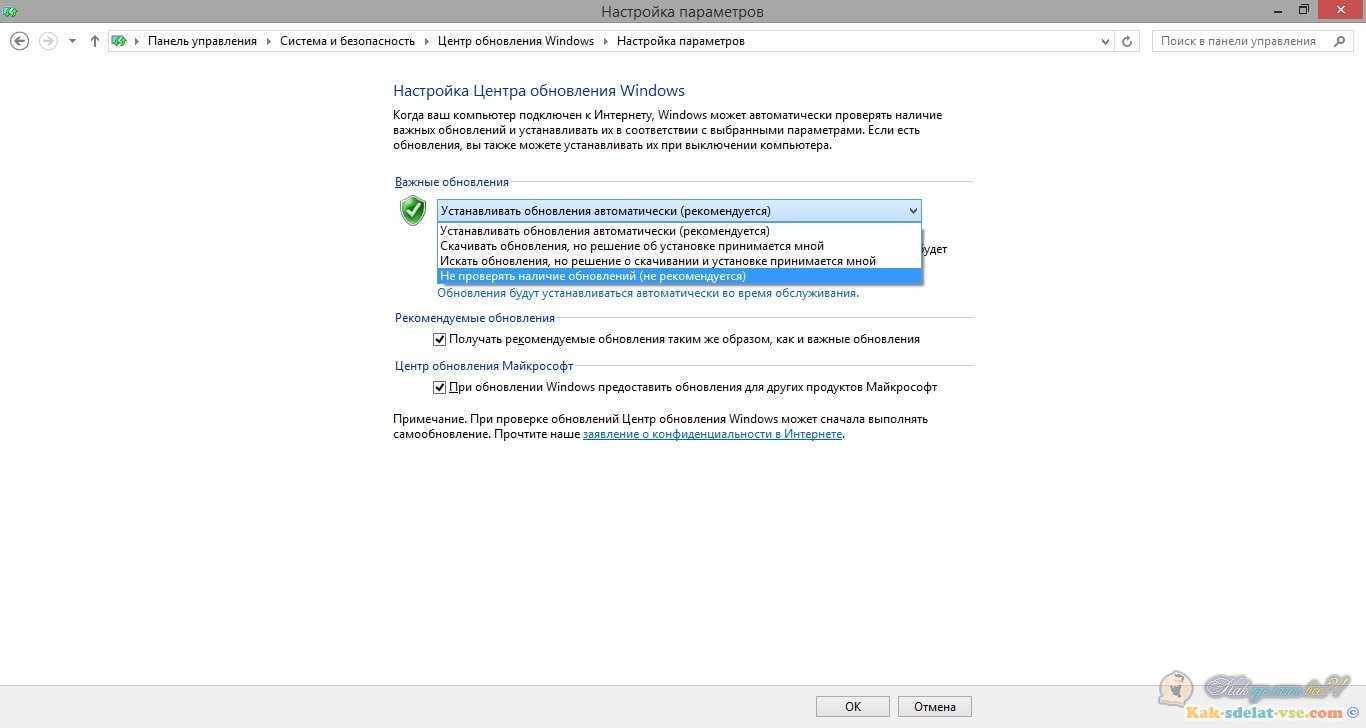Screen dimensions: 1366x728
Task: Click the 'Важные обновления' section label
Action: point(452,182)
